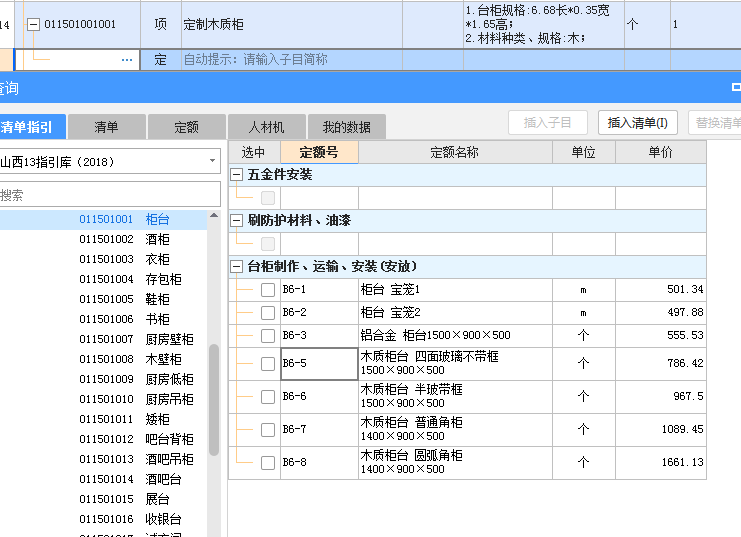Click the B6-5 定额号 cell
The height and width of the screenshot is (537, 741).
coord(319,364)
